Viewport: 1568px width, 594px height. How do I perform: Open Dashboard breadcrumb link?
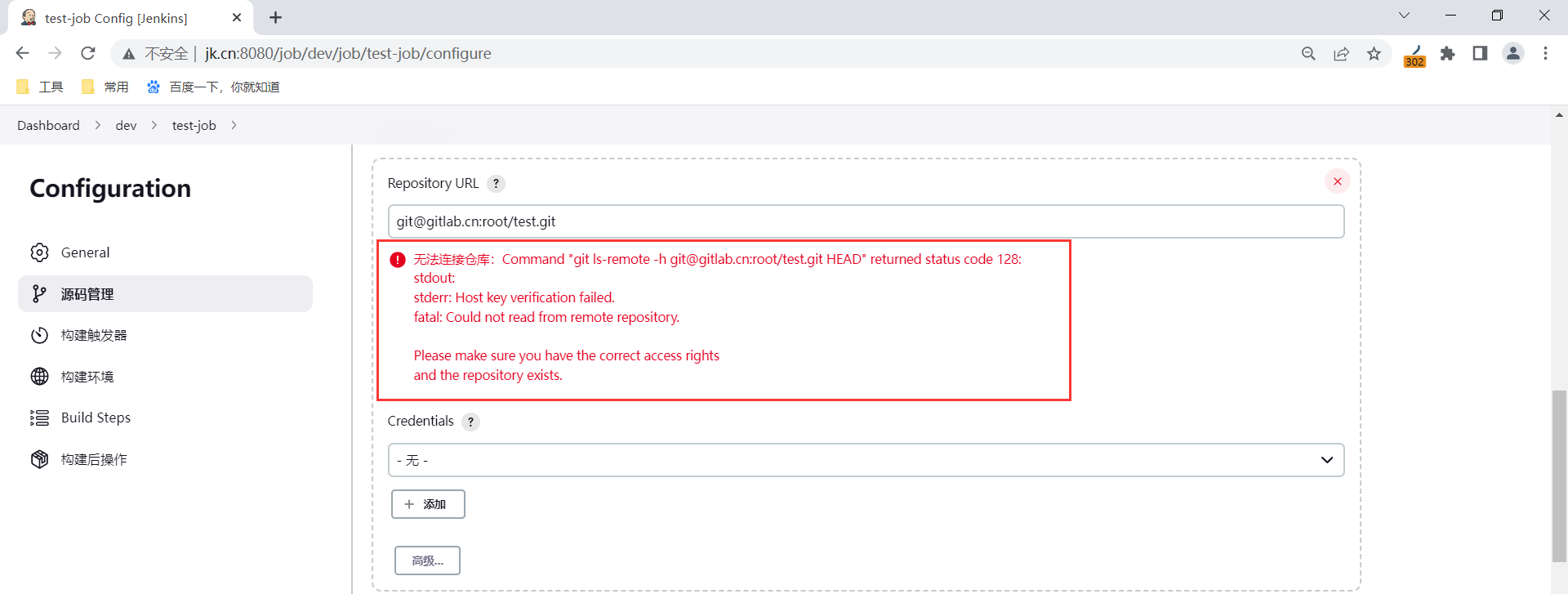[x=48, y=125]
